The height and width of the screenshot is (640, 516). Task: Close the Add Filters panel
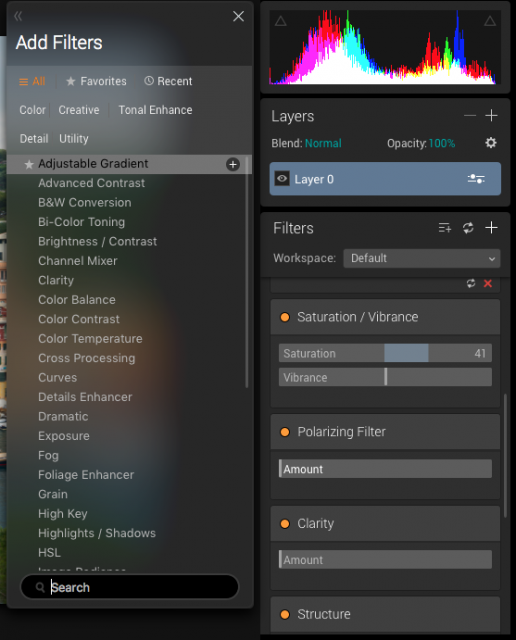238,16
